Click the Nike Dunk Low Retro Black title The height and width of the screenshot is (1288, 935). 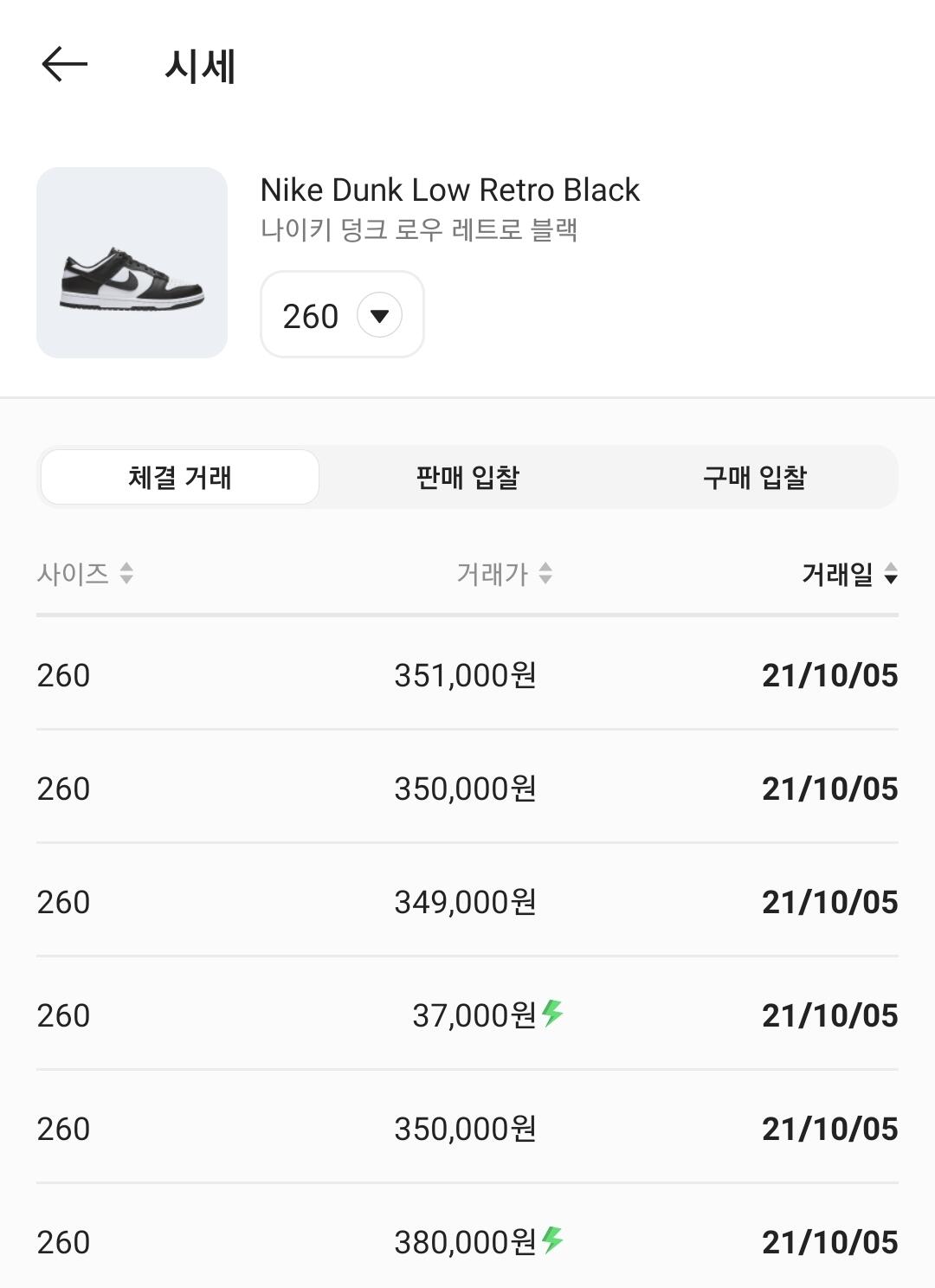pyautogui.click(x=449, y=190)
